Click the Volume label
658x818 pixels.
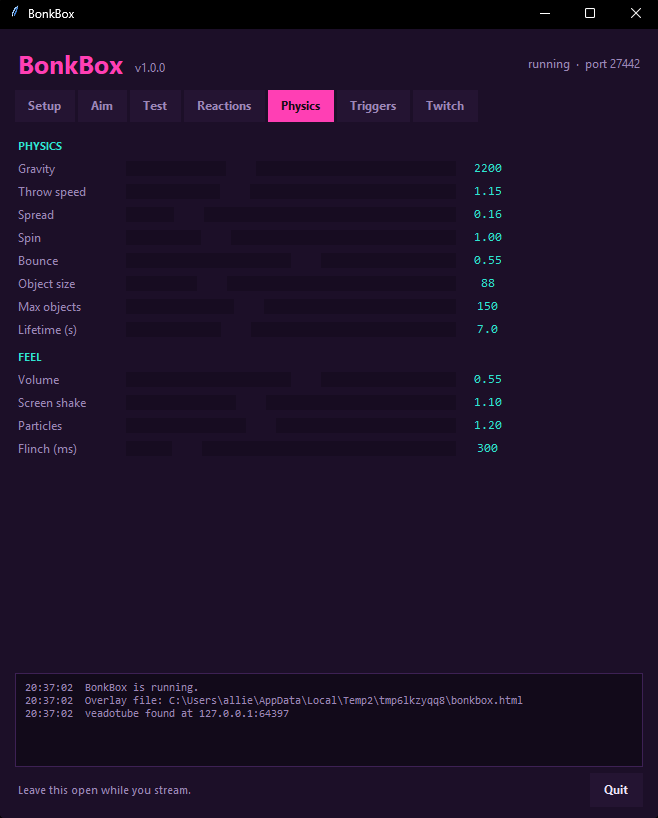39,380
